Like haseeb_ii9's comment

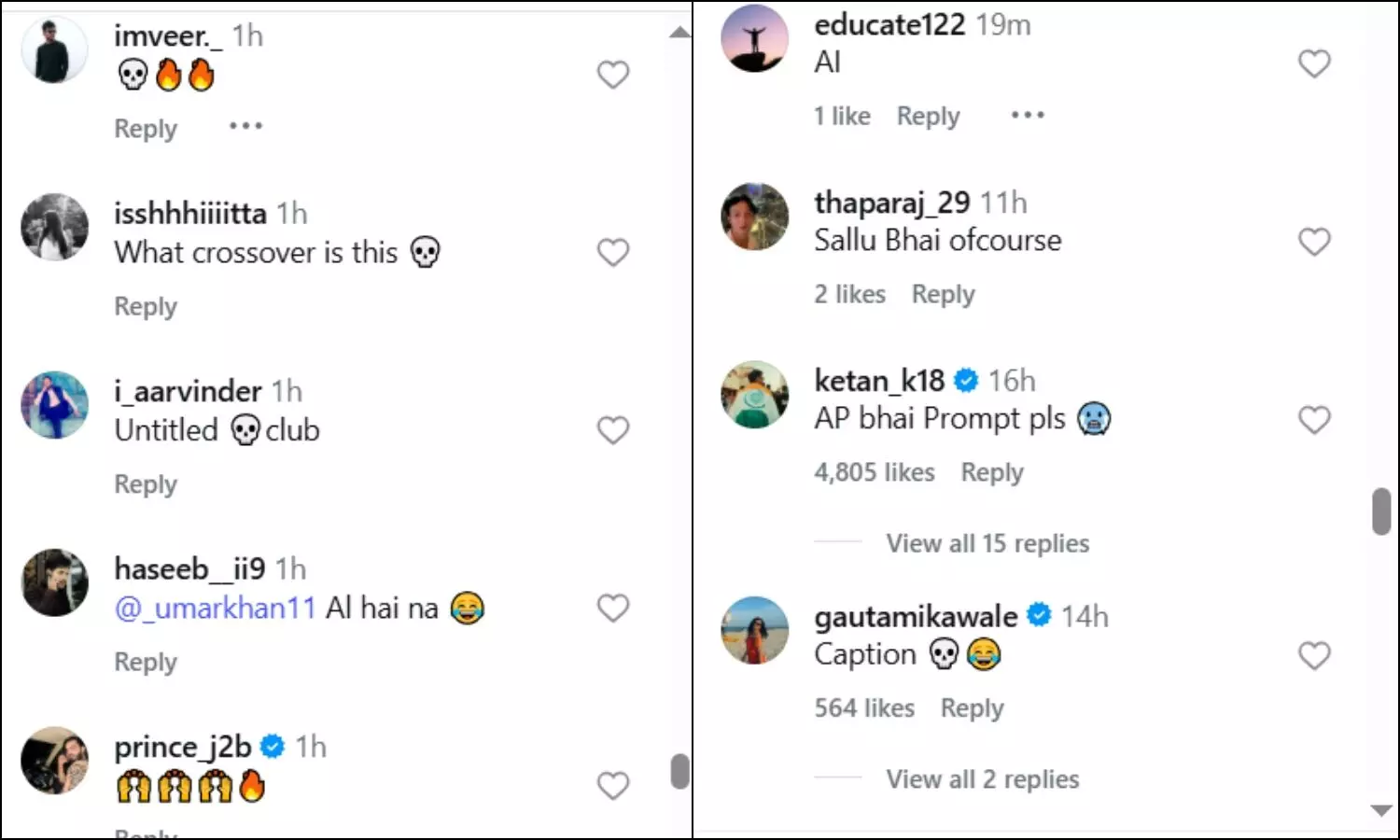pyautogui.click(x=612, y=609)
